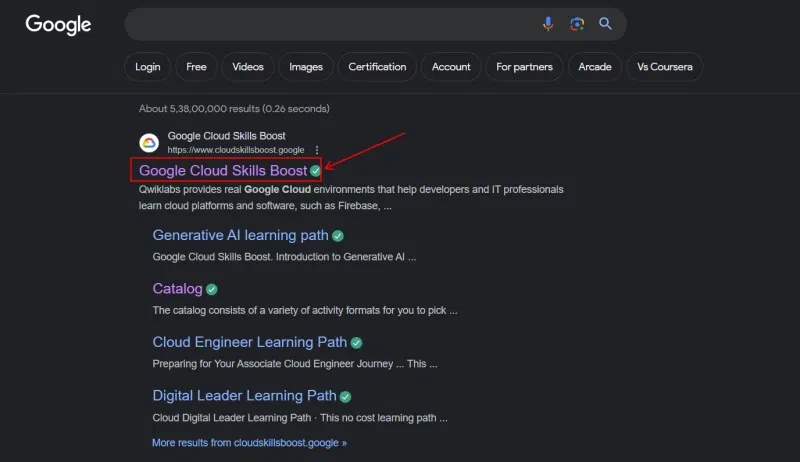Click More results from cloudskillsboost.google
Image resolution: width=800 pixels, height=462 pixels.
click(x=249, y=443)
